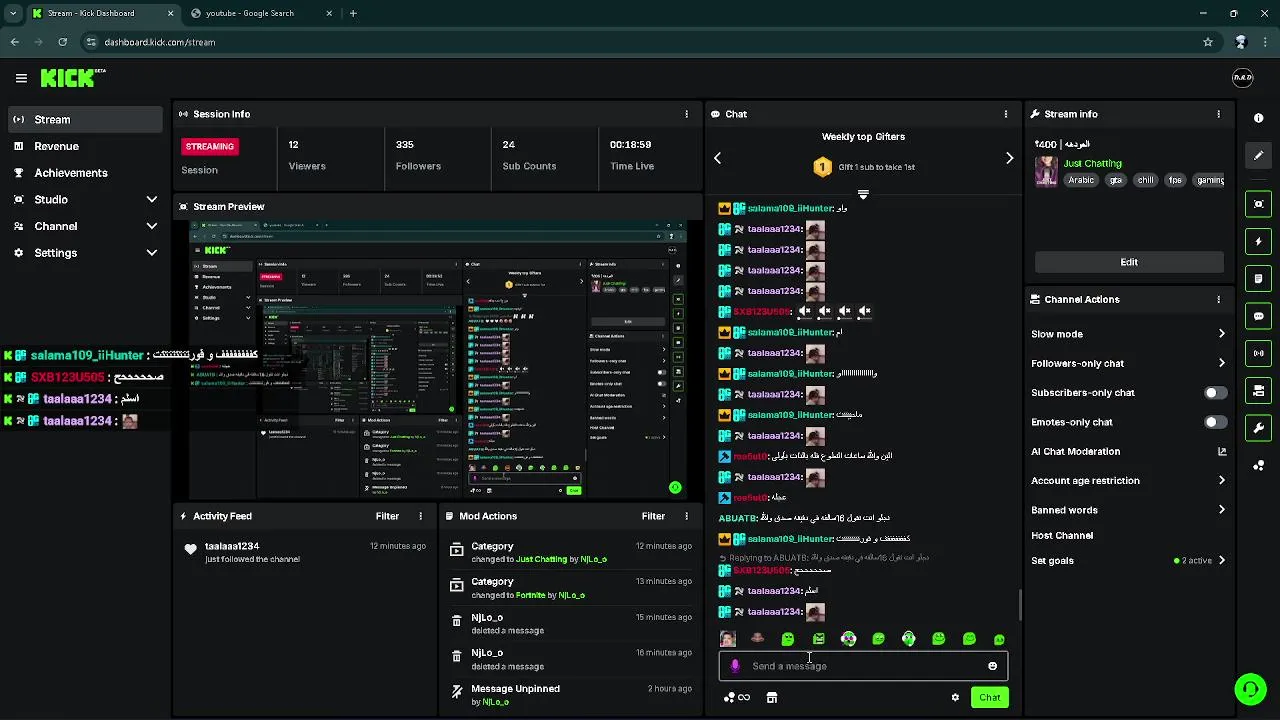Click the lightning bolt icon in right toolbar
This screenshot has height=720, width=1280.
[x=1258, y=241]
